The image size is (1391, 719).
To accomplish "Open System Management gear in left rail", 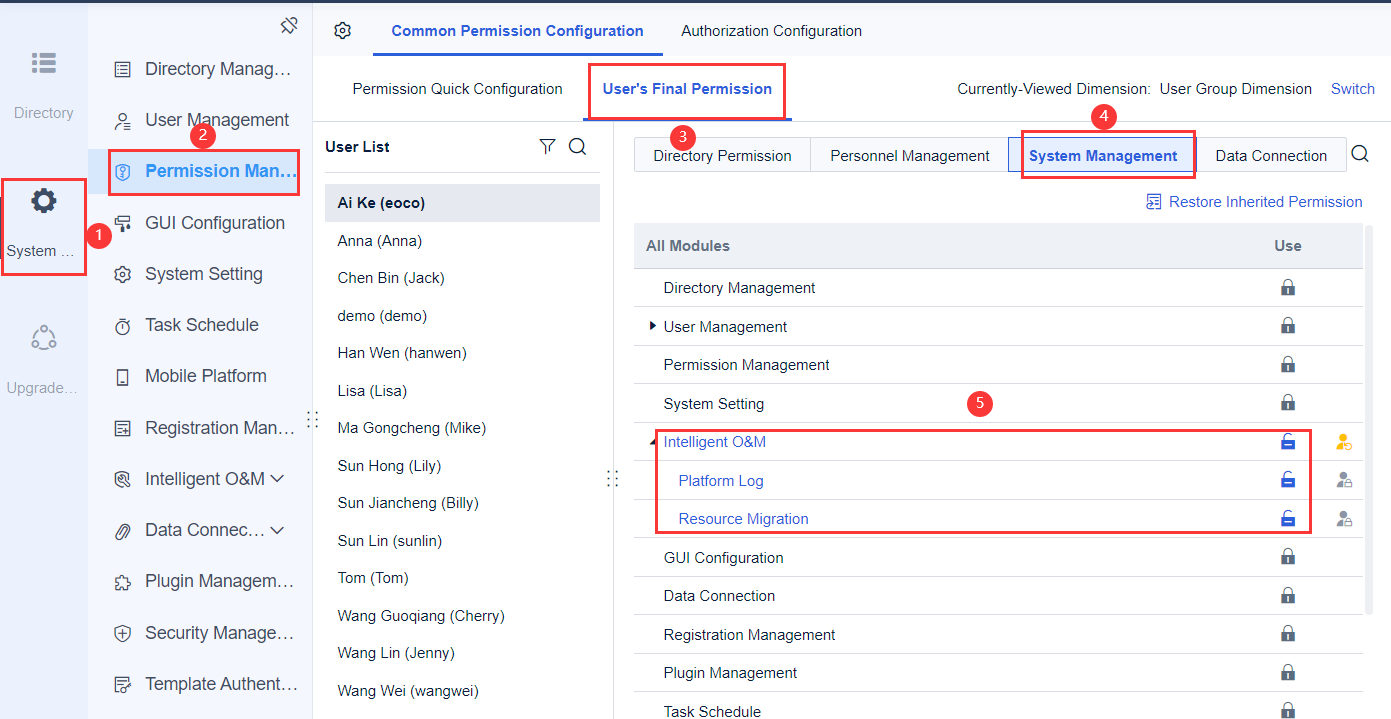I will pos(43,201).
